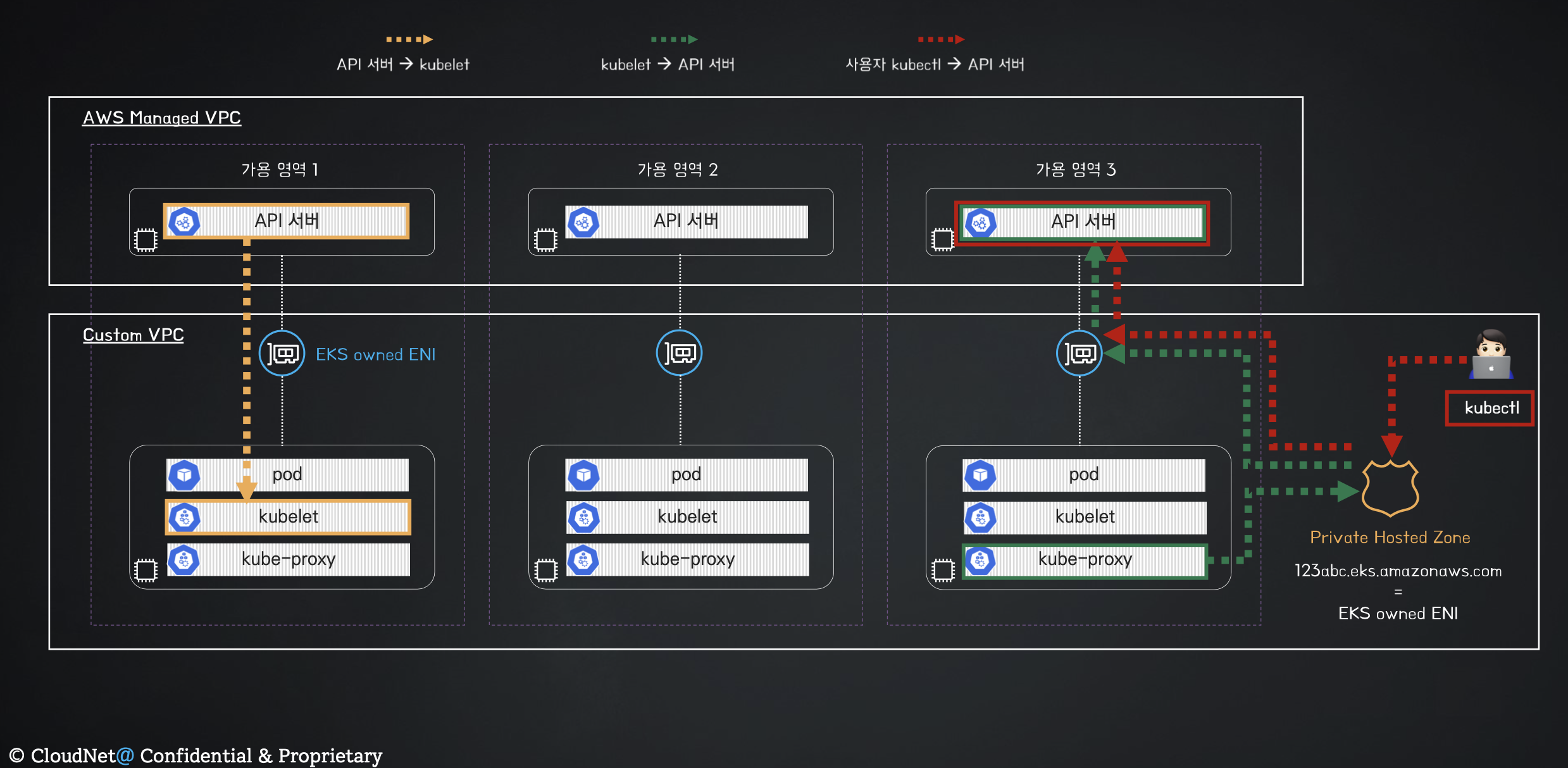The width and height of the screenshot is (1568, 768).
Task: Click the green dashed arrow legend marker
Action: tap(674, 39)
